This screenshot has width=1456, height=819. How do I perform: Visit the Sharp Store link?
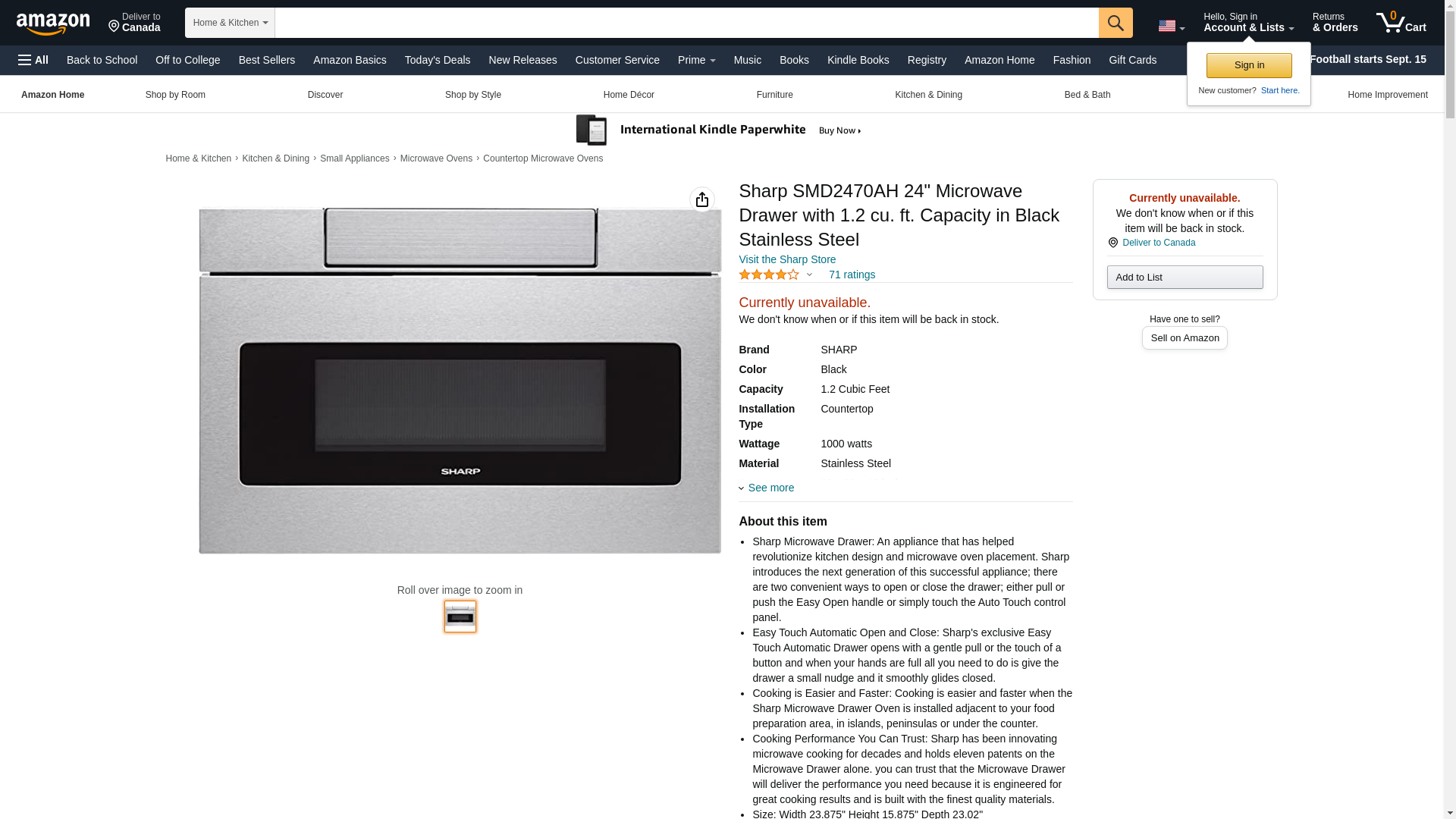[787, 259]
